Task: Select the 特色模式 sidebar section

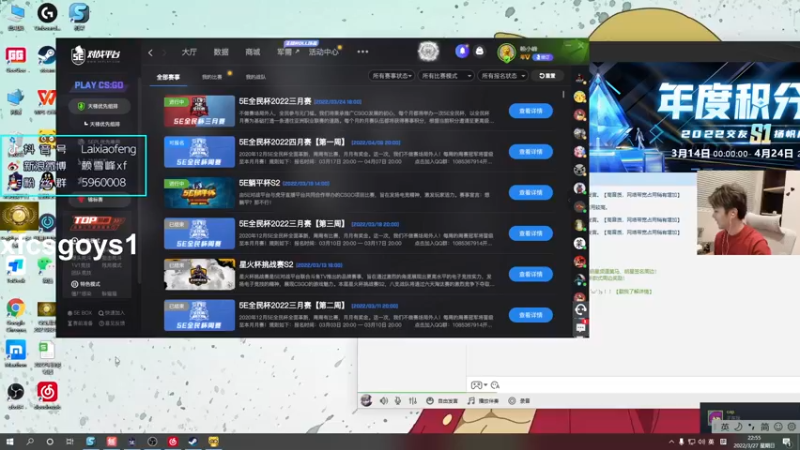Action: 86,284
